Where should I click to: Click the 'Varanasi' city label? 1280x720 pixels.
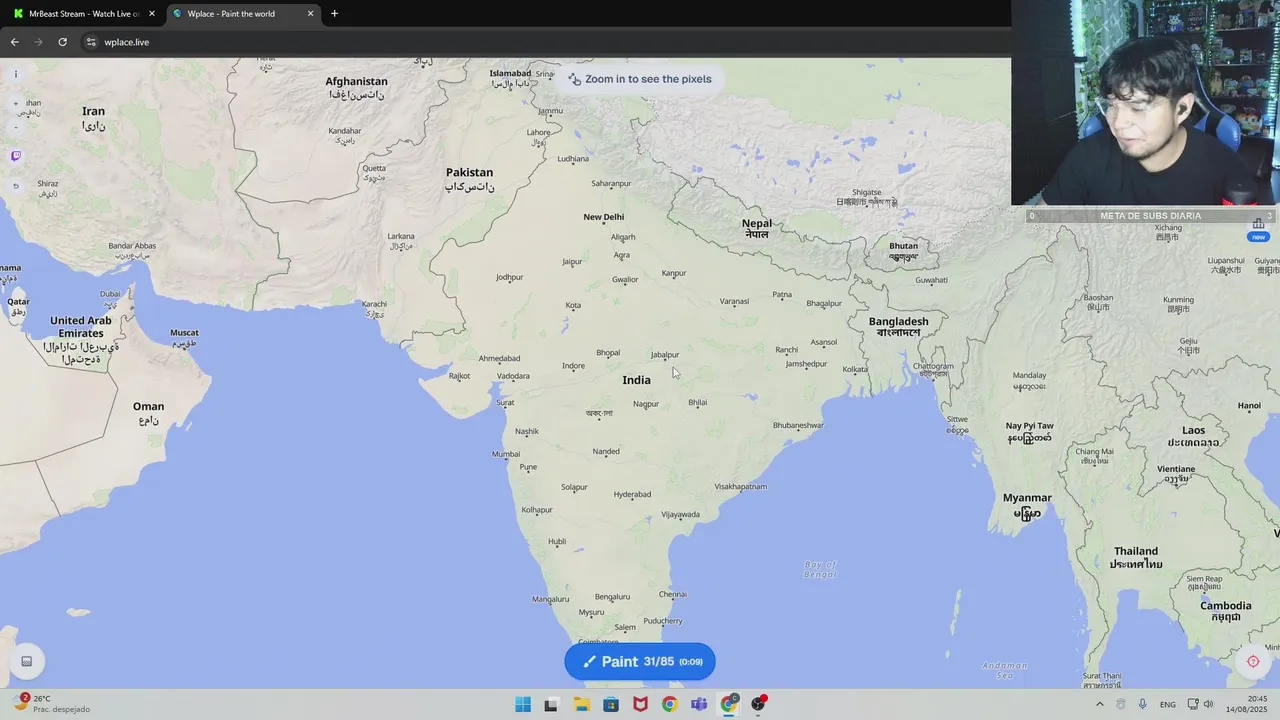[734, 301]
